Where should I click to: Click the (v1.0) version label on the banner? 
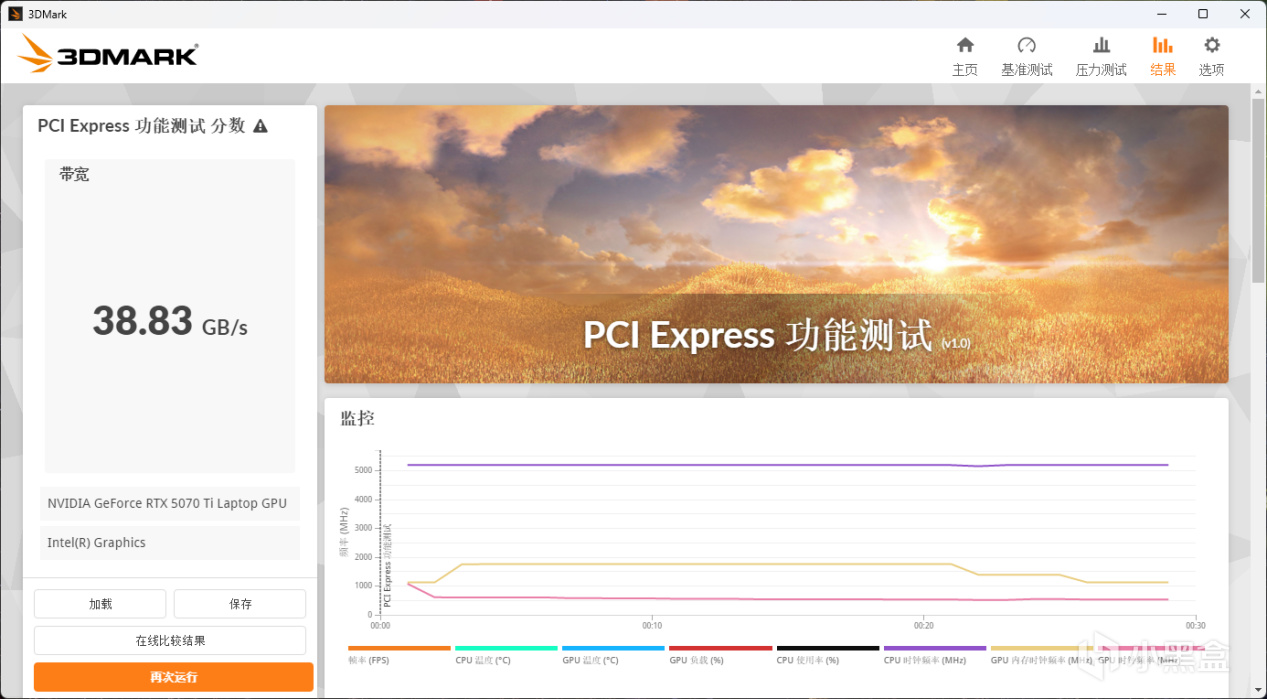point(955,343)
